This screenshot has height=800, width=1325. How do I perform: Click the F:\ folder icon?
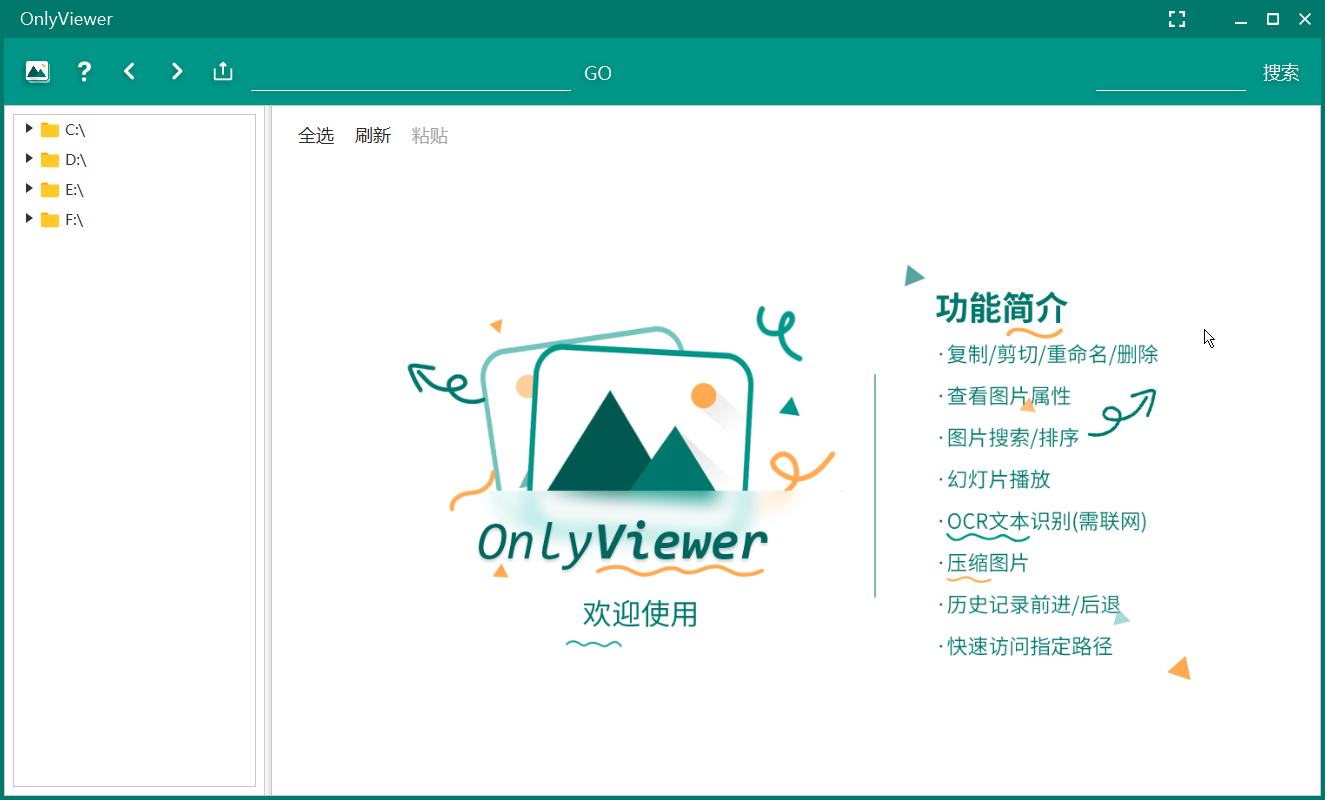tap(50, 219)
